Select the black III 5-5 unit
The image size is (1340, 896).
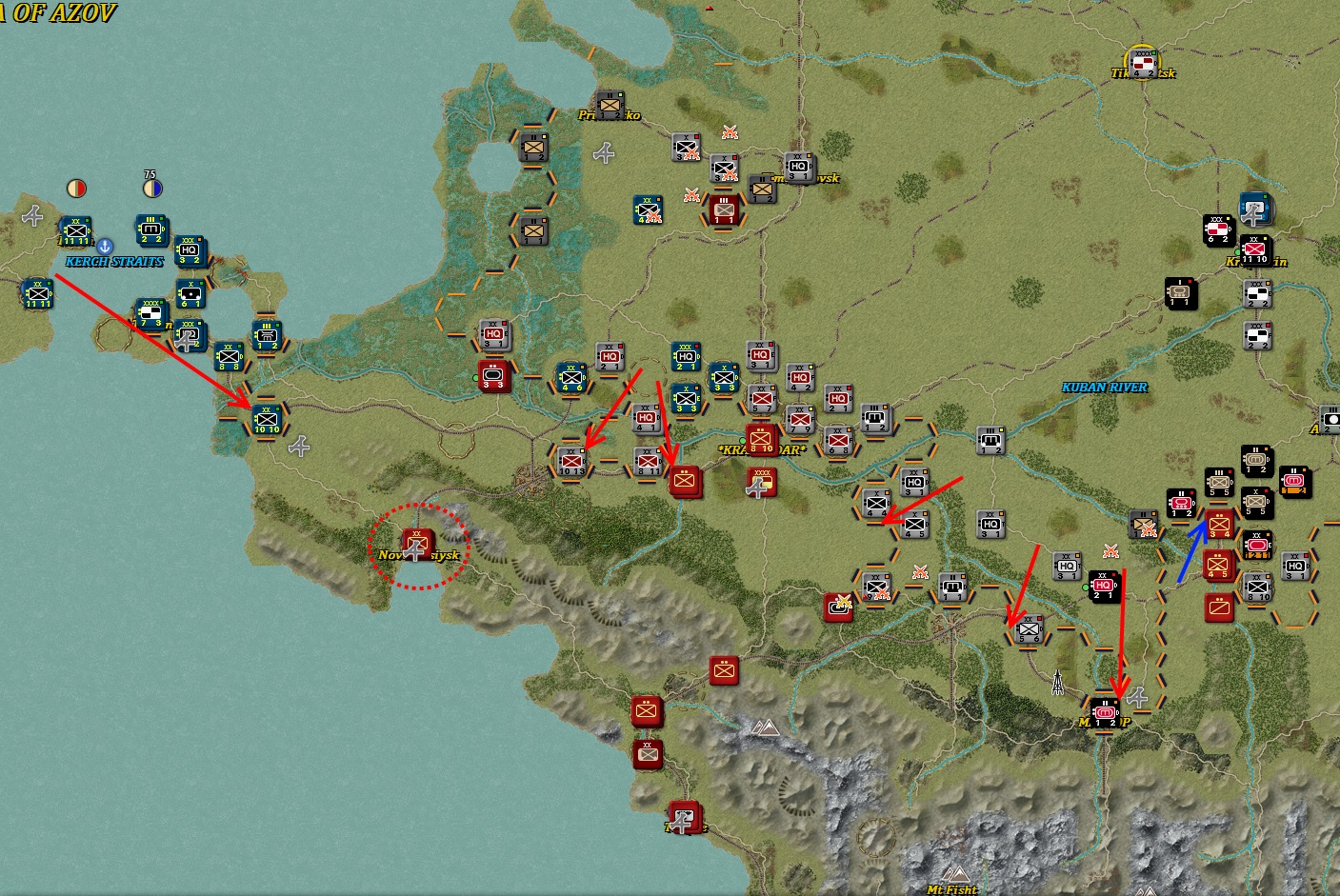[1218, 482]
